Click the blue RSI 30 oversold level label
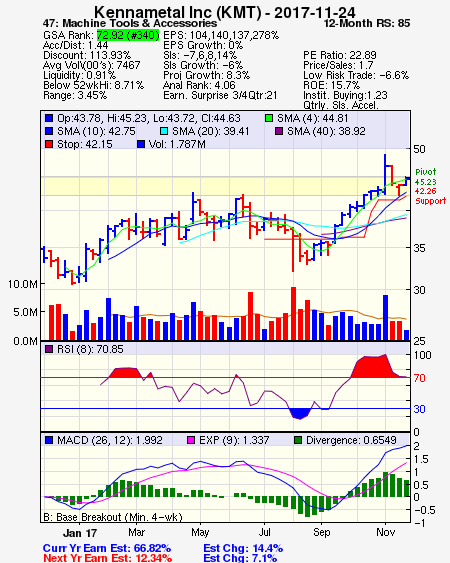Viewport: 450px width, 563px height. pos(419,409)
